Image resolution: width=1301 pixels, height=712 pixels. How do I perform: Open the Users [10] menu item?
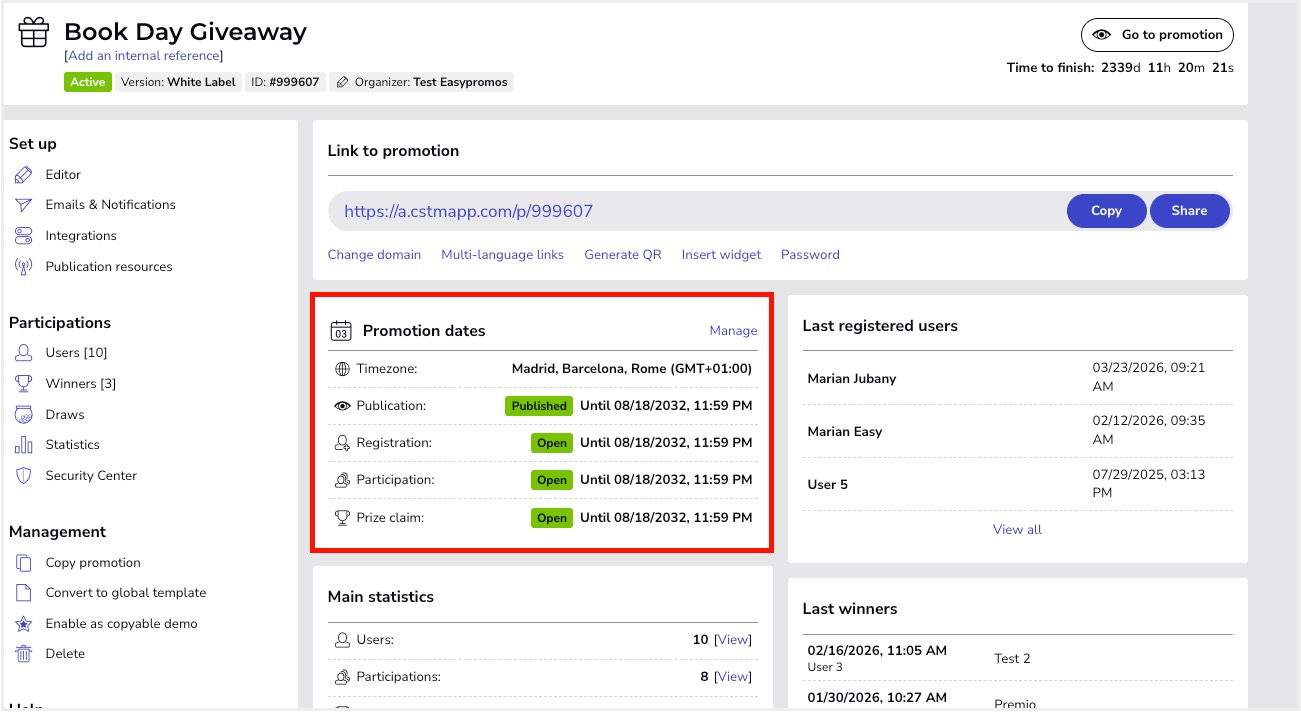[76, 353]
